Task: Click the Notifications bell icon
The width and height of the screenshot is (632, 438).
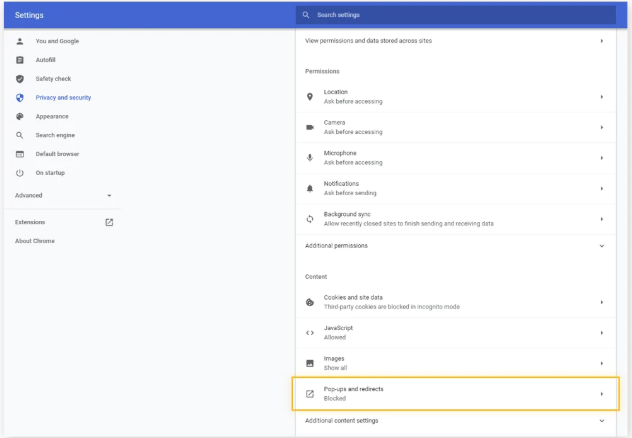Action: pos(310,188)
